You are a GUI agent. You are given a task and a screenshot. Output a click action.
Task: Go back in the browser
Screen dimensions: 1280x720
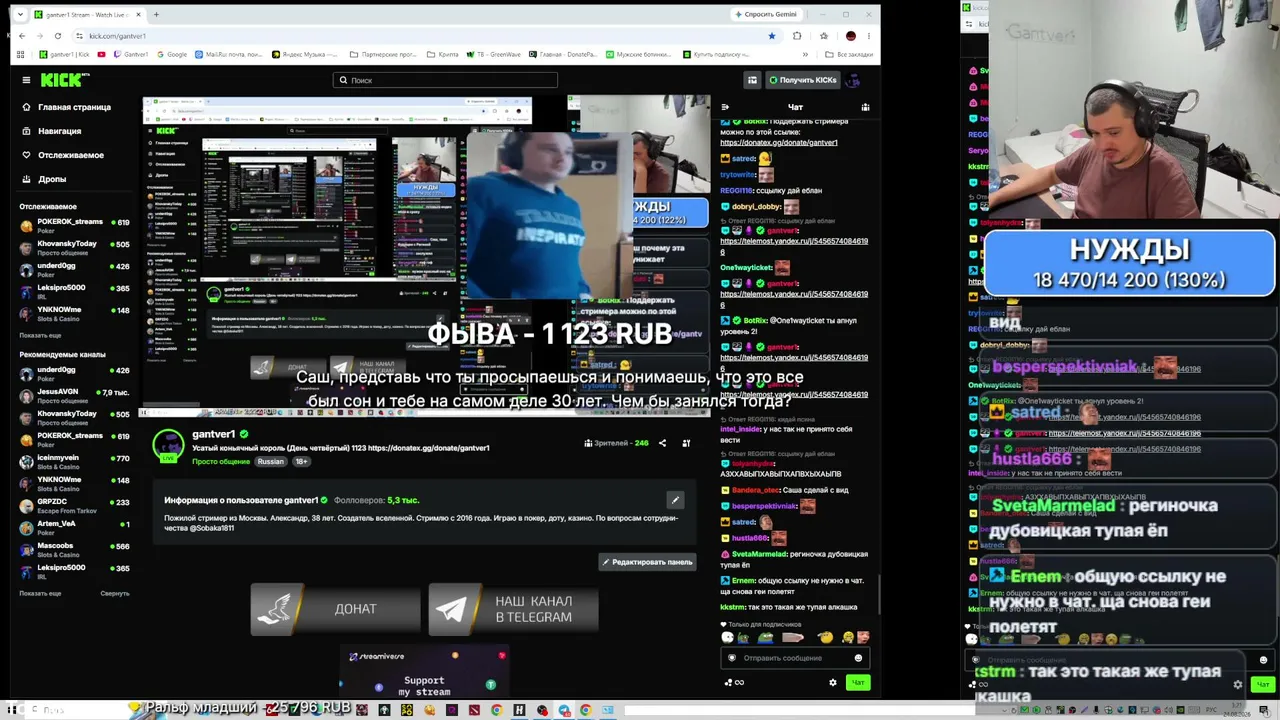click(22, 36)
